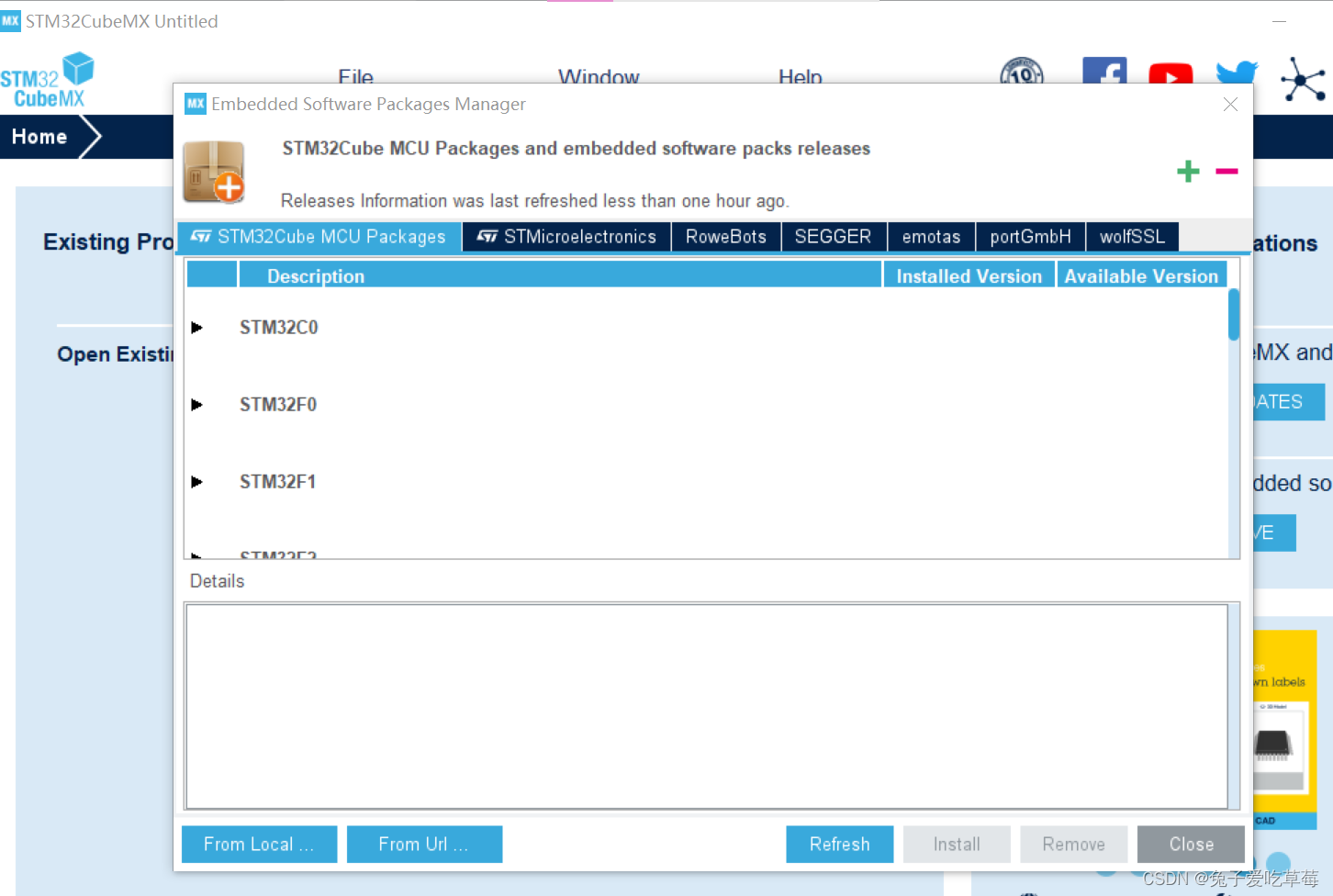Select the emotas tab

pos(932,237)
